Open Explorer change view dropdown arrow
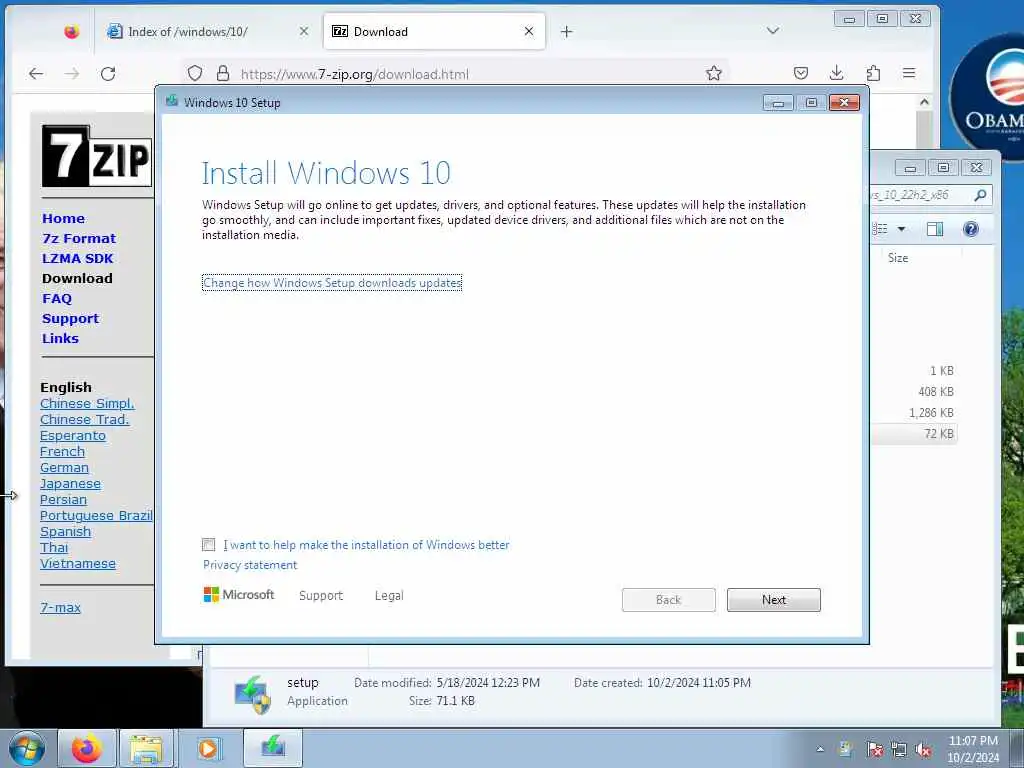 point(902,229)
